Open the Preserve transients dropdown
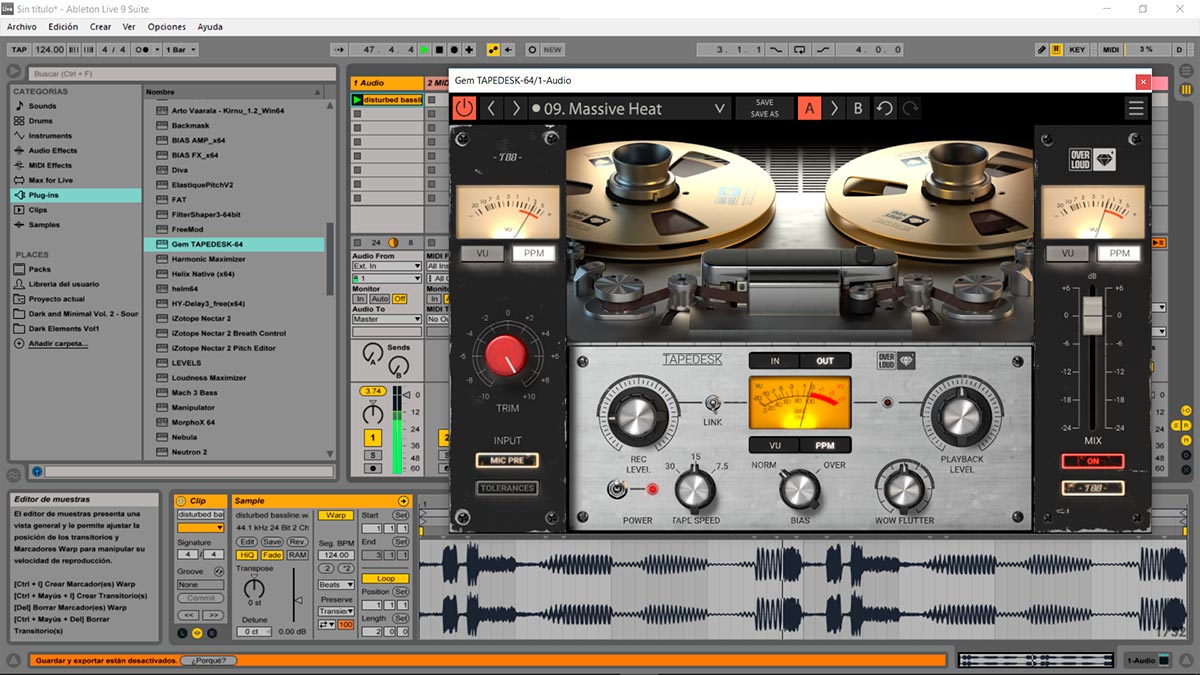This screenshot has width=1200, height=675. pos(336,612)
